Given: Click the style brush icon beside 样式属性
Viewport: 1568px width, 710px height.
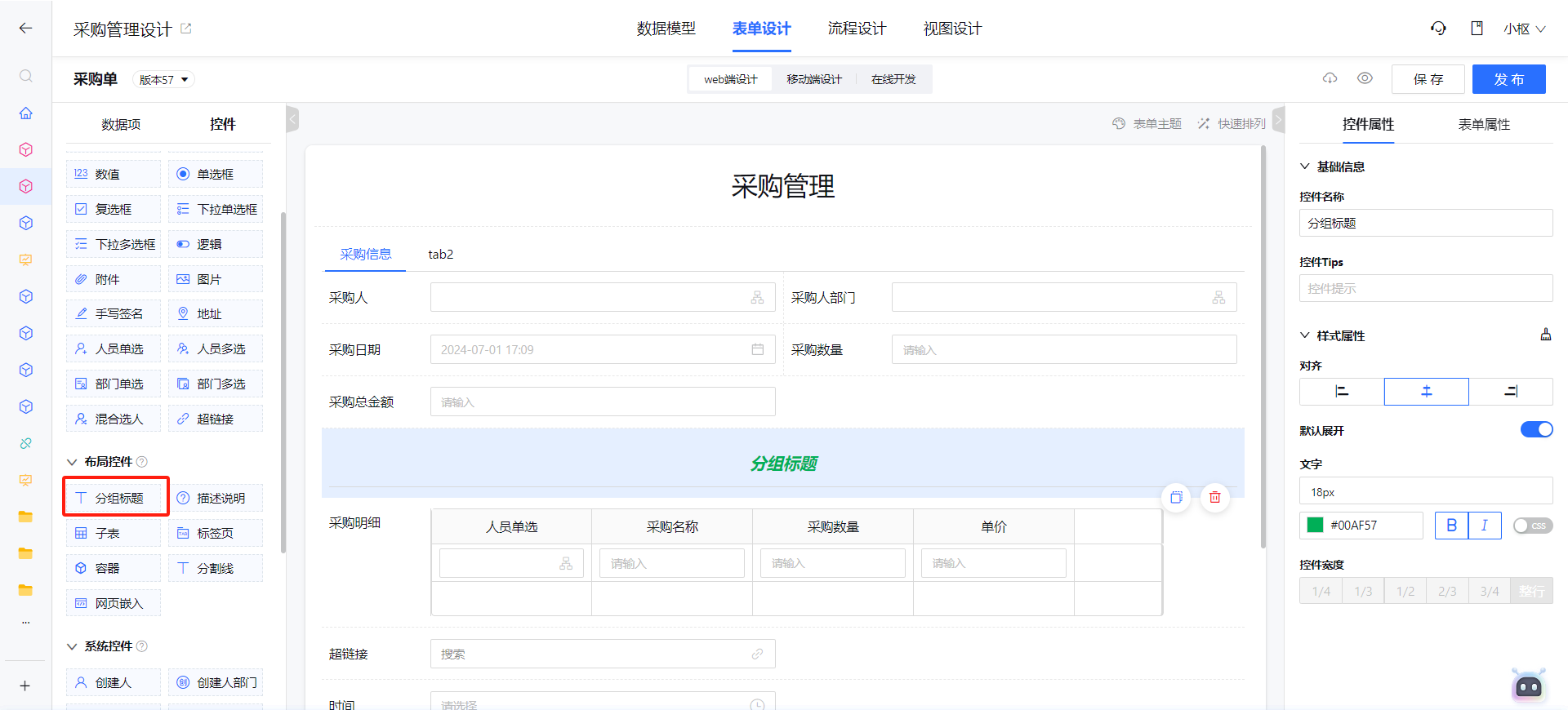Looking at the screenshot, I should point(1545,335).
